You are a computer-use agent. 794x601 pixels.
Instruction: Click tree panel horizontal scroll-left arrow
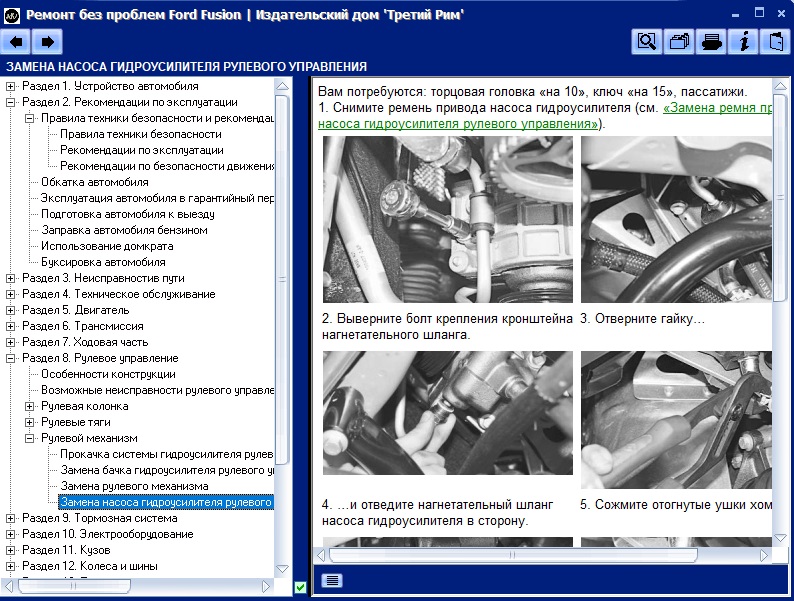[9, 586]
